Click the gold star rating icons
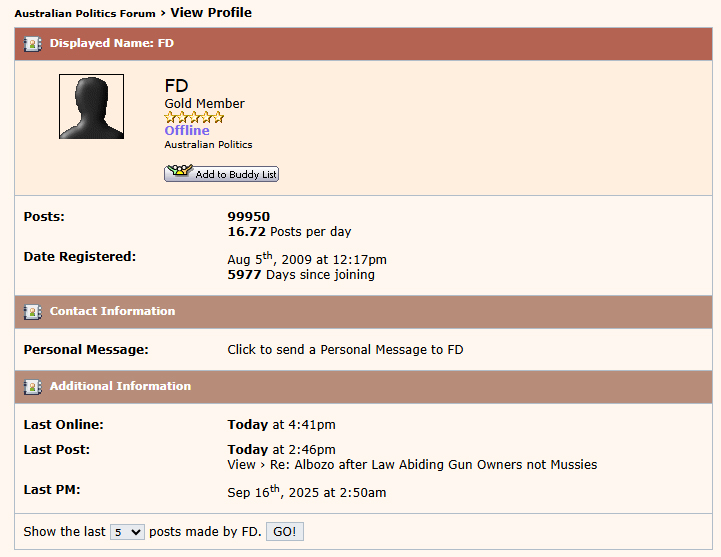The width and height of the screenshot is (721, 557). [194, 117]
